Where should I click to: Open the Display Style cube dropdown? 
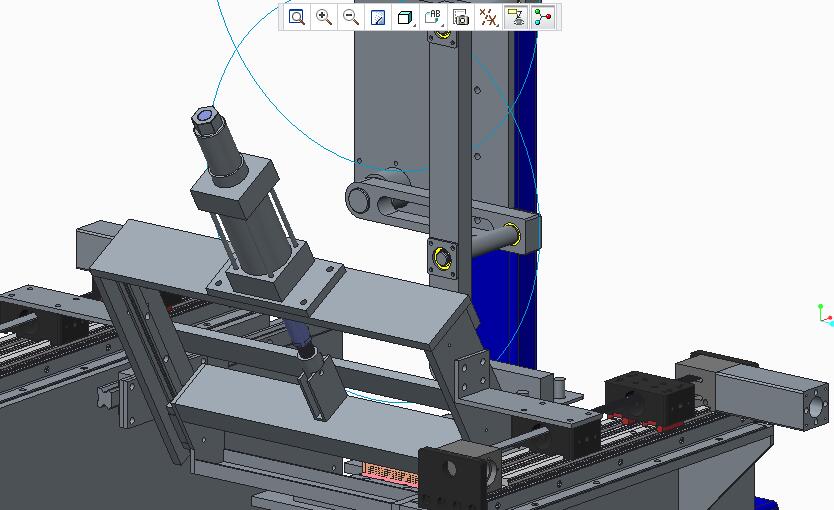point(406,17)
